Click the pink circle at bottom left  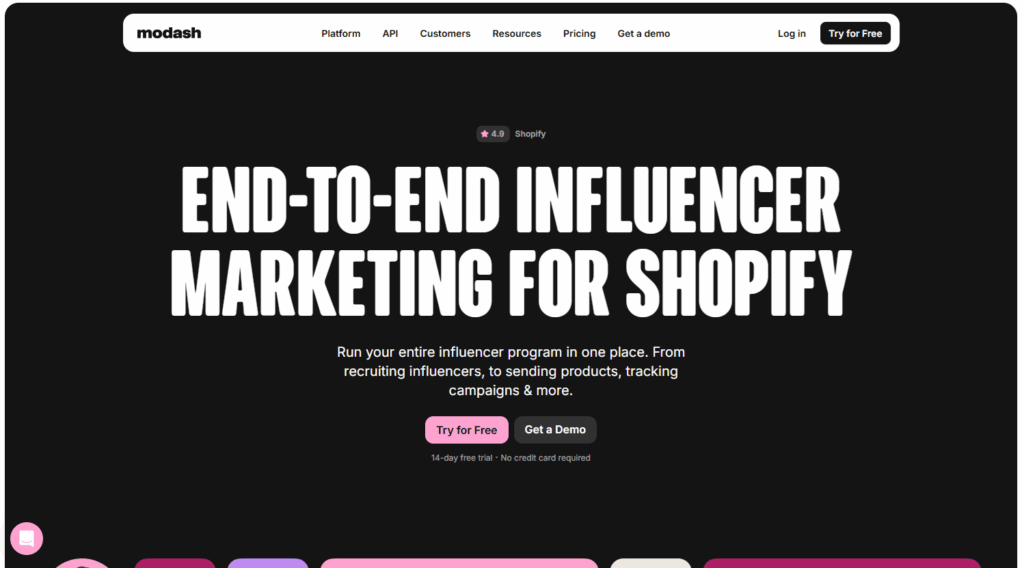[x=82, y=563]
